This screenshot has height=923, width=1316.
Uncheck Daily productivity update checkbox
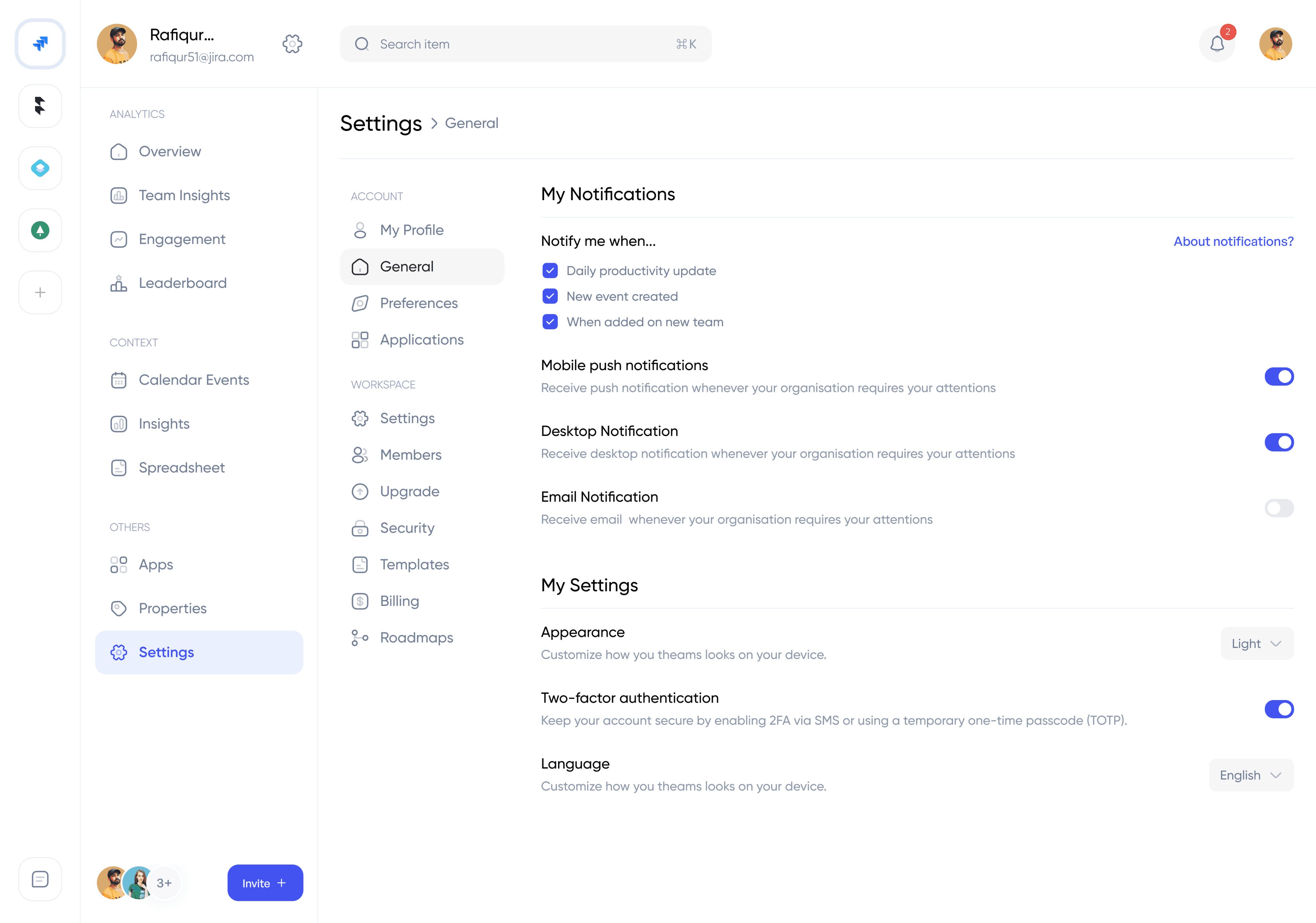coord(550,271)
